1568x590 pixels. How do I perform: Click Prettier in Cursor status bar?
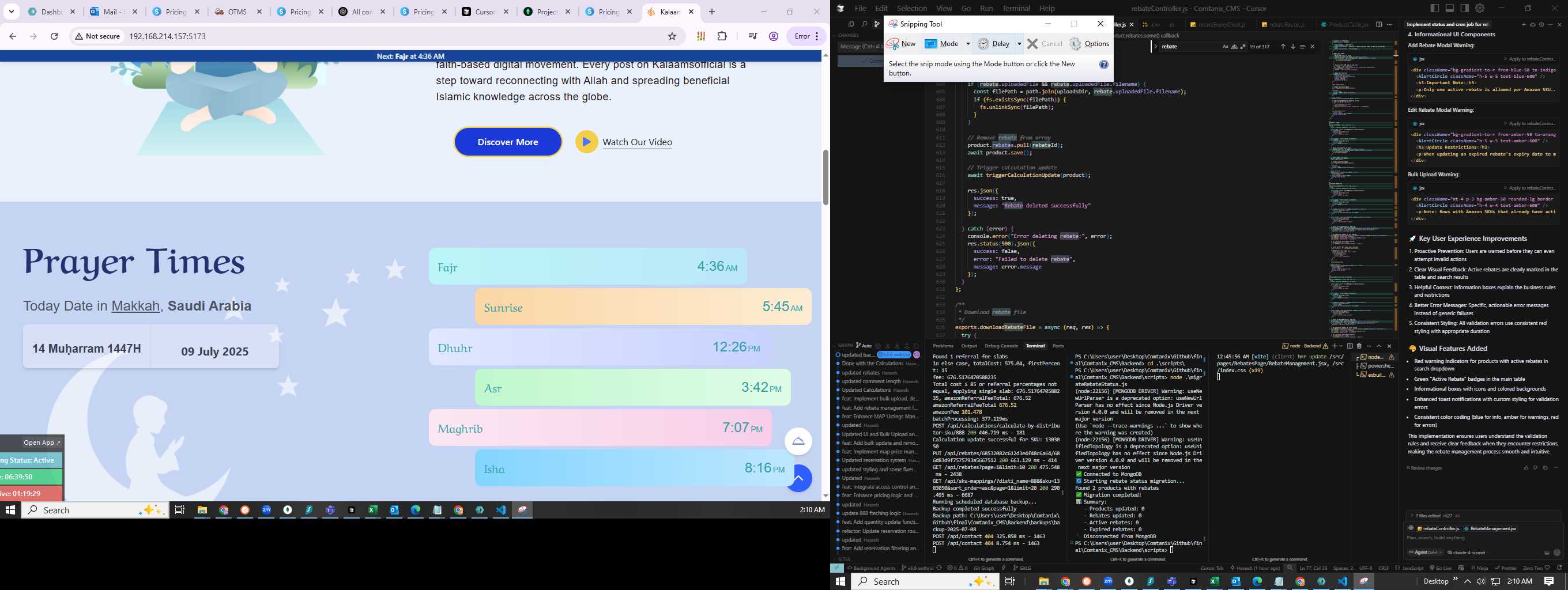pos(1505,568)
